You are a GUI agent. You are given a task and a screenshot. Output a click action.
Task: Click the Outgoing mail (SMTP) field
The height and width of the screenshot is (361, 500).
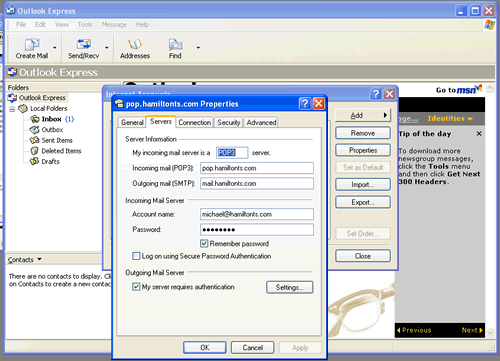(x=257, y=183)
